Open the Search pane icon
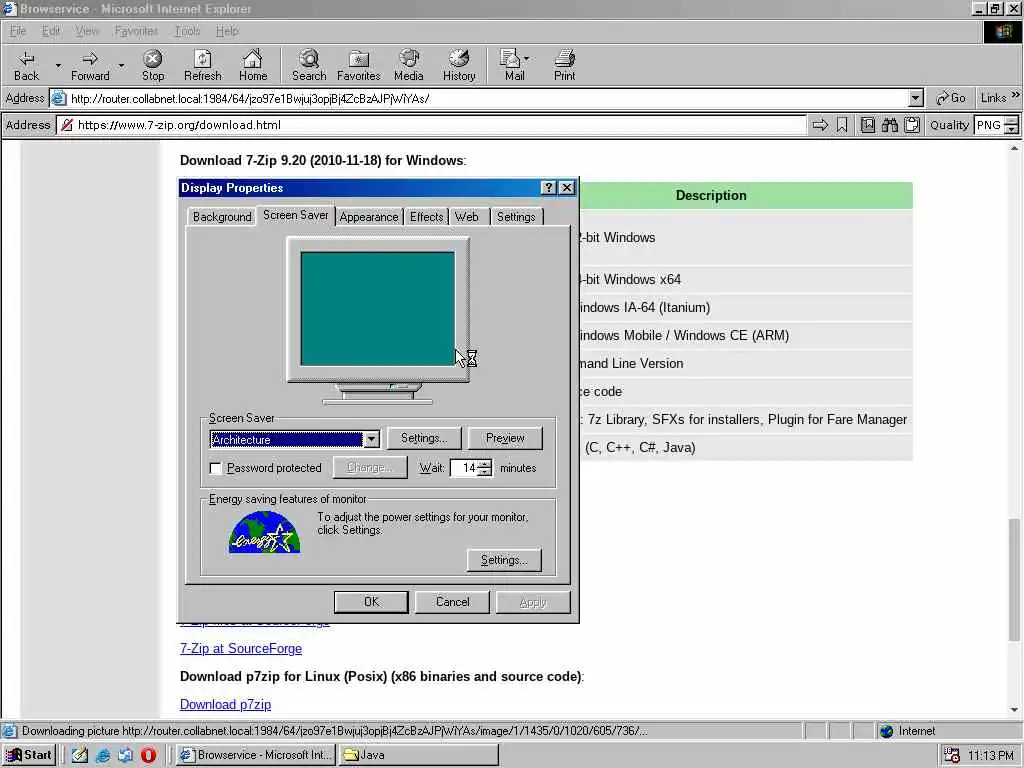The width and height of the screenshot is (1024, 768). tap(309, 59)
